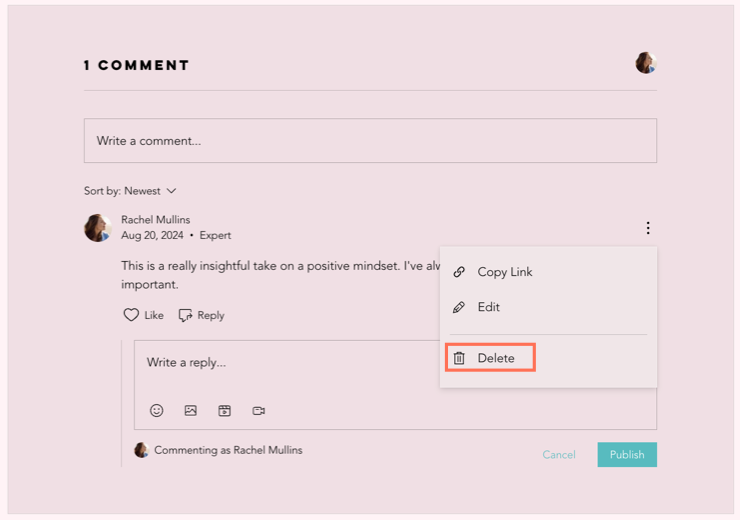Click the profile avatar at top right

[645, 63]
